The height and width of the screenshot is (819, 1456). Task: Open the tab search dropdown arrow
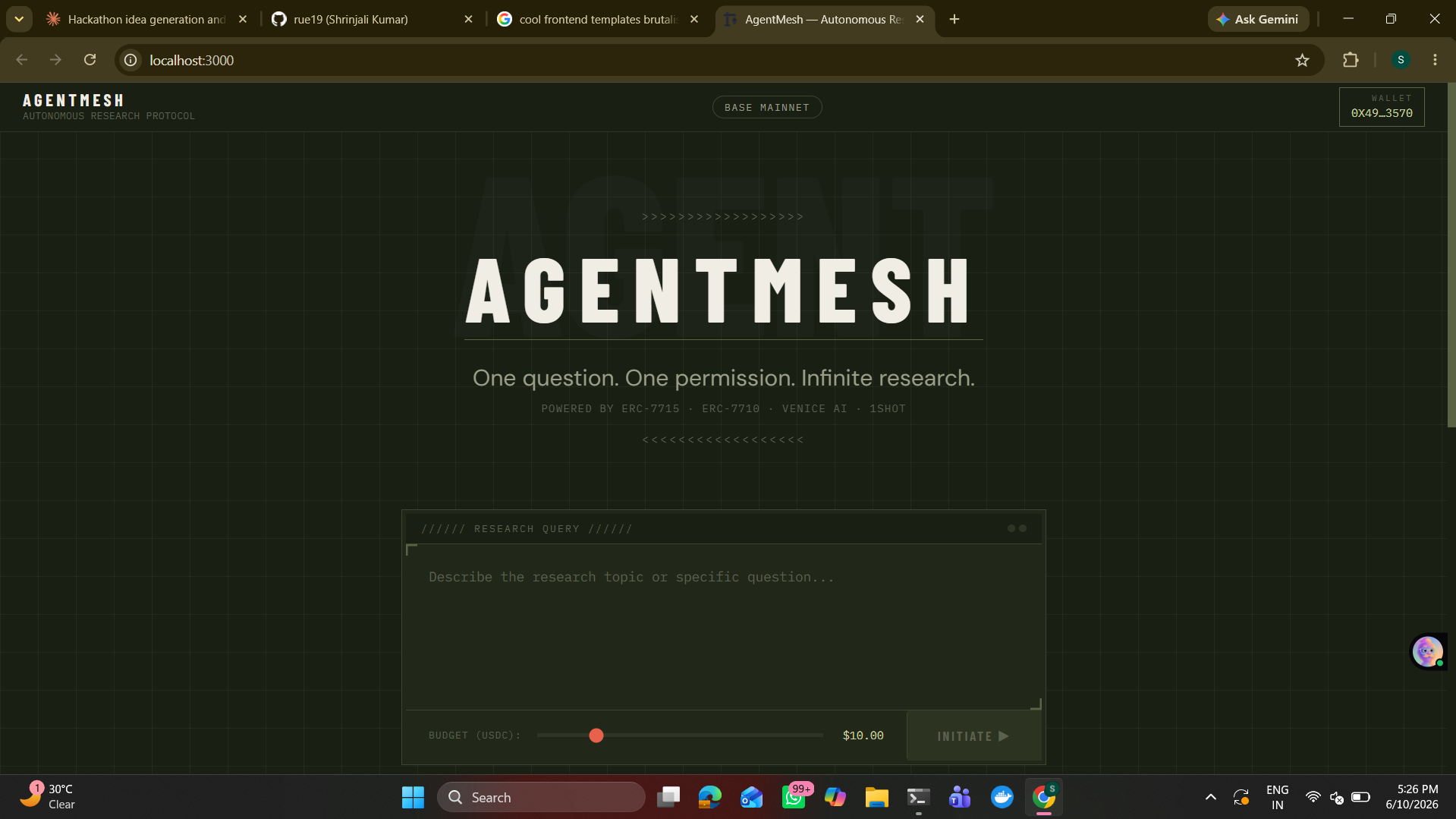point(19,19)
